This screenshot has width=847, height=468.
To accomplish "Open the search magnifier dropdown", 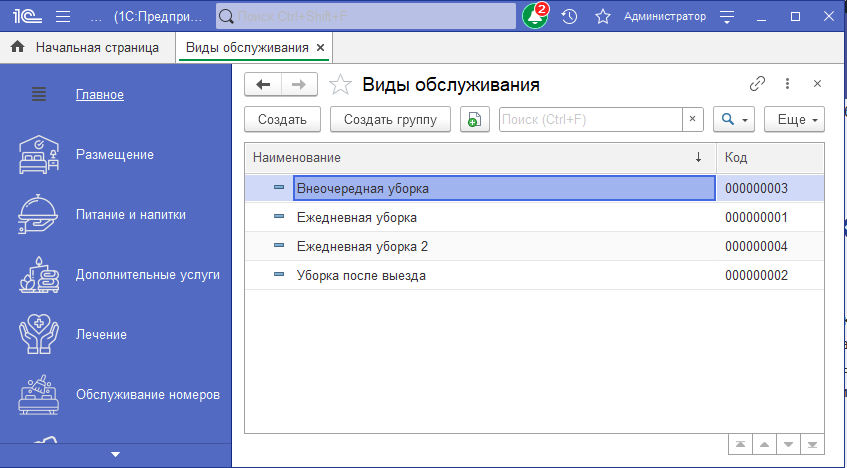I will tap(734, 120).
